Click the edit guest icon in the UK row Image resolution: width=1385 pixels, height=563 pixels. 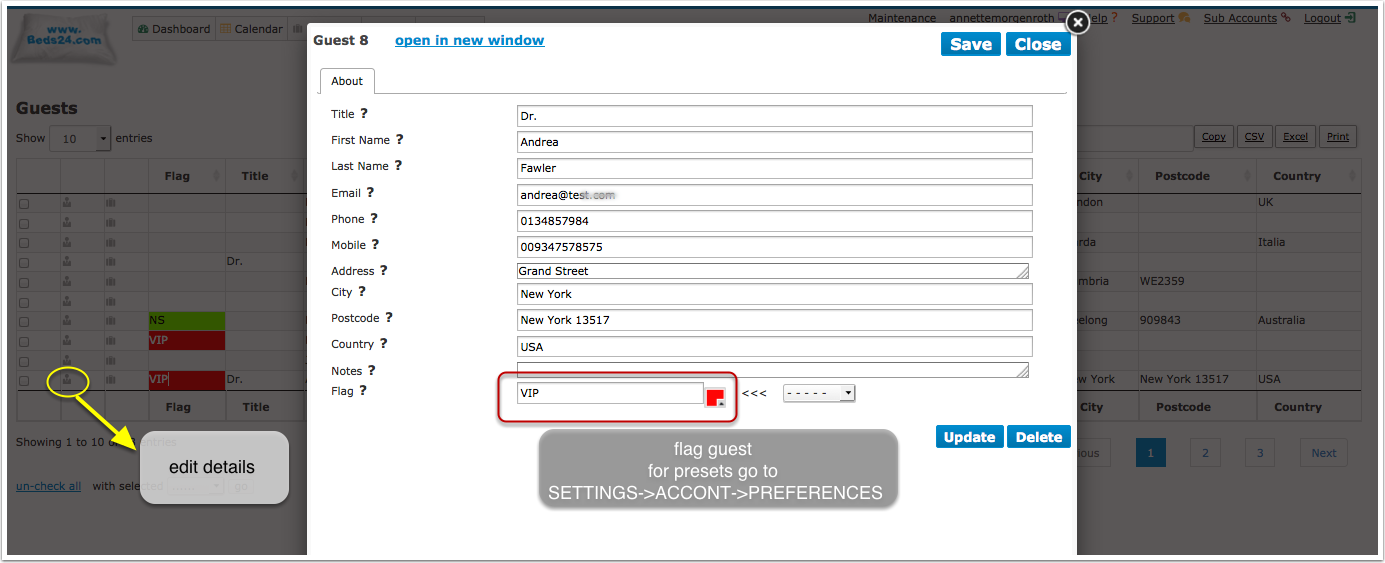(66, 203)
